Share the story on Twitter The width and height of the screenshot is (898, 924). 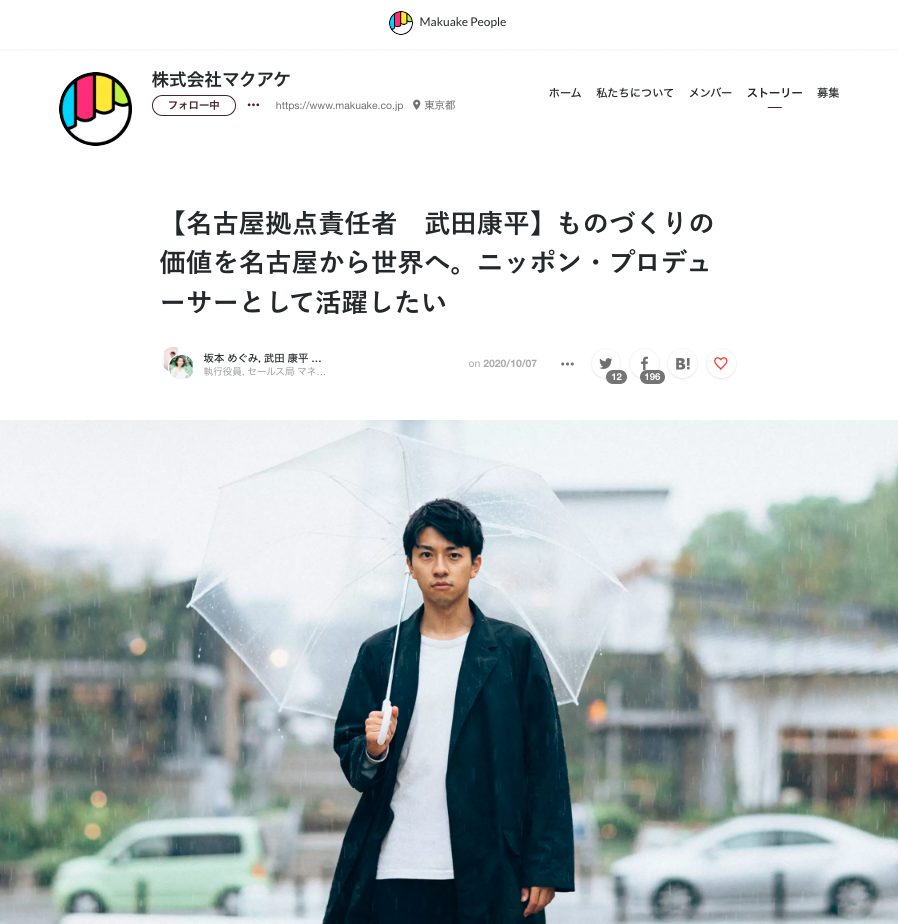point(606,363)
